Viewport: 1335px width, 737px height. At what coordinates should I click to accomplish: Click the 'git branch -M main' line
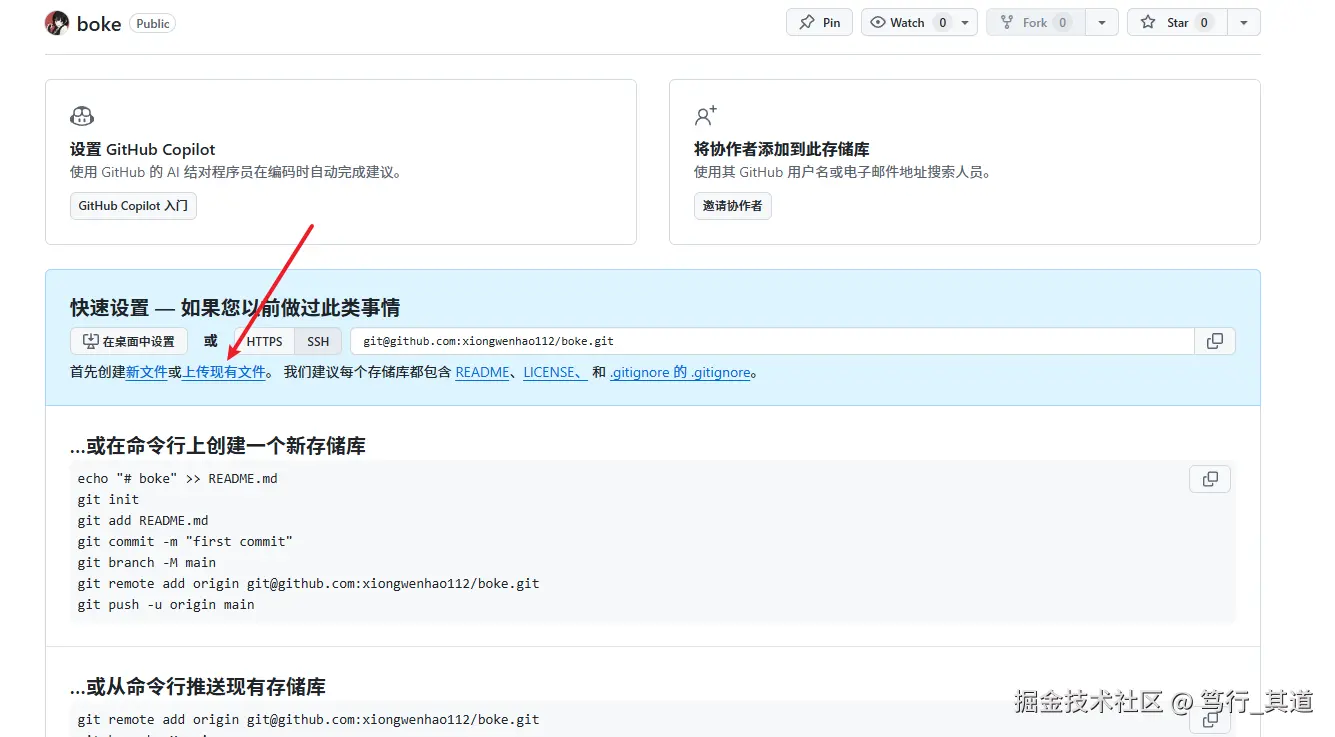pyautogui.click(x=147, y=562)
